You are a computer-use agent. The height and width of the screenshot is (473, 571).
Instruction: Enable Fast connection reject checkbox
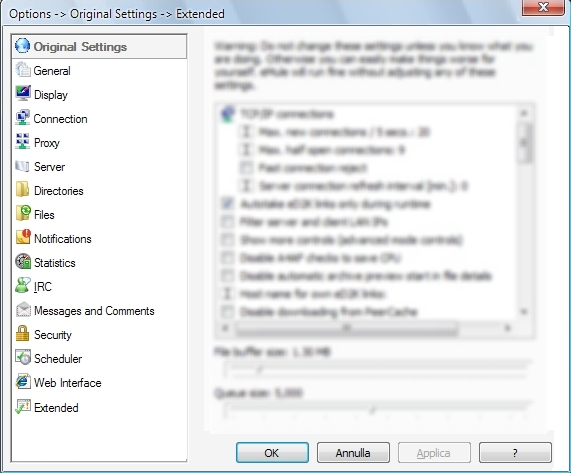[x=246, y=168]
